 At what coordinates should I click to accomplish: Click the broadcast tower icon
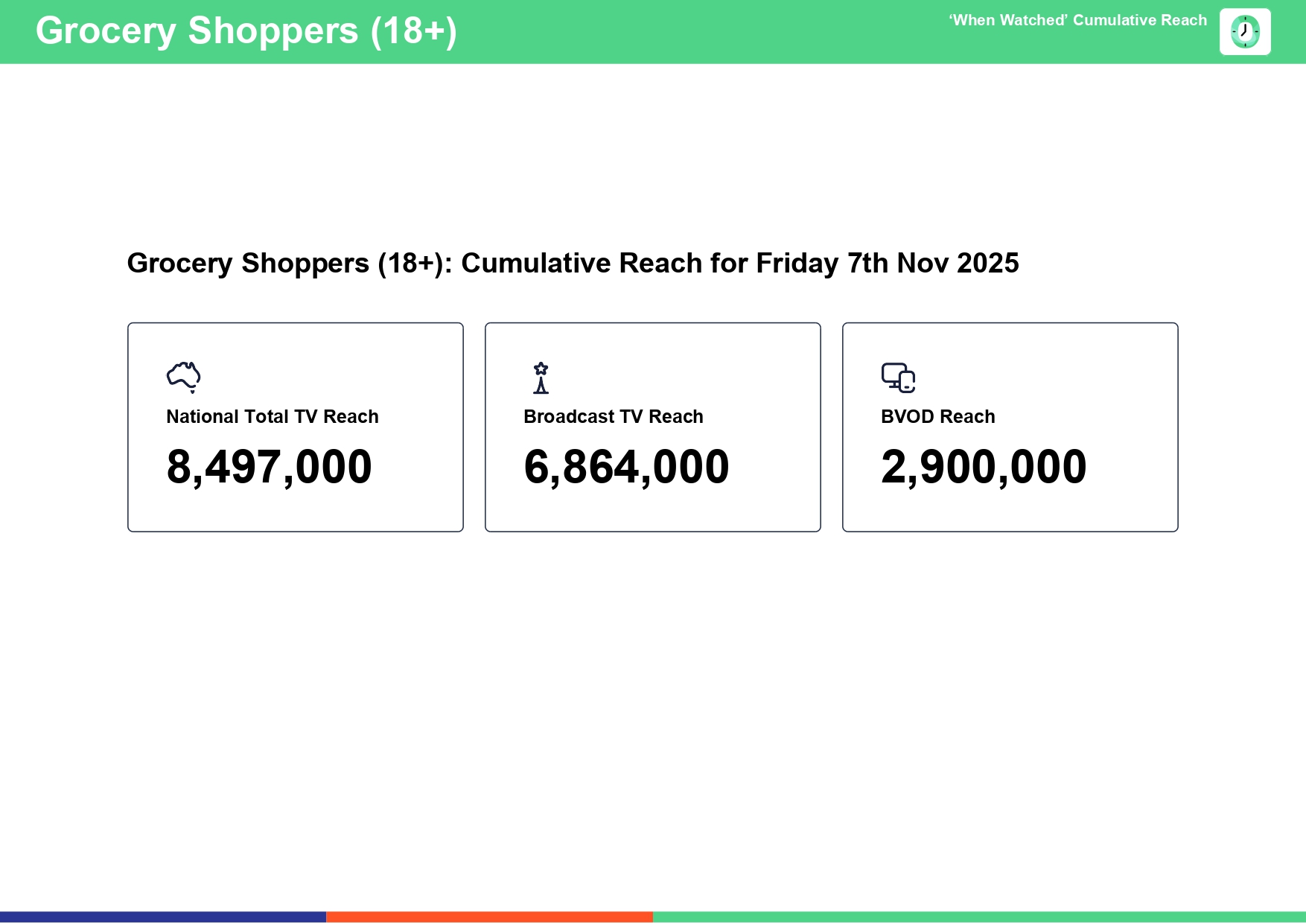541,377
